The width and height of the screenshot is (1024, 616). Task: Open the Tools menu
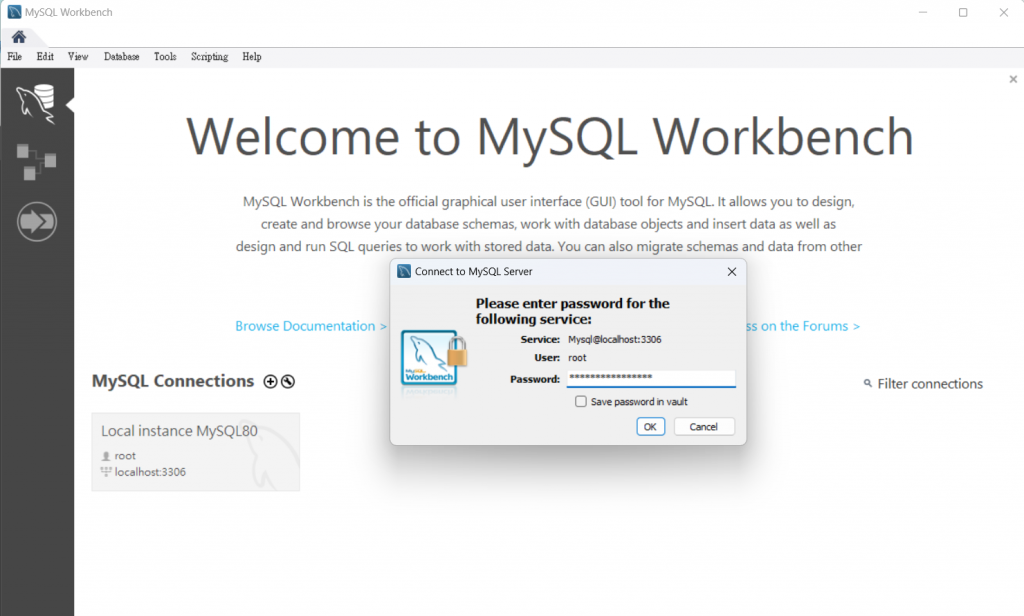(x=165, y=57)
